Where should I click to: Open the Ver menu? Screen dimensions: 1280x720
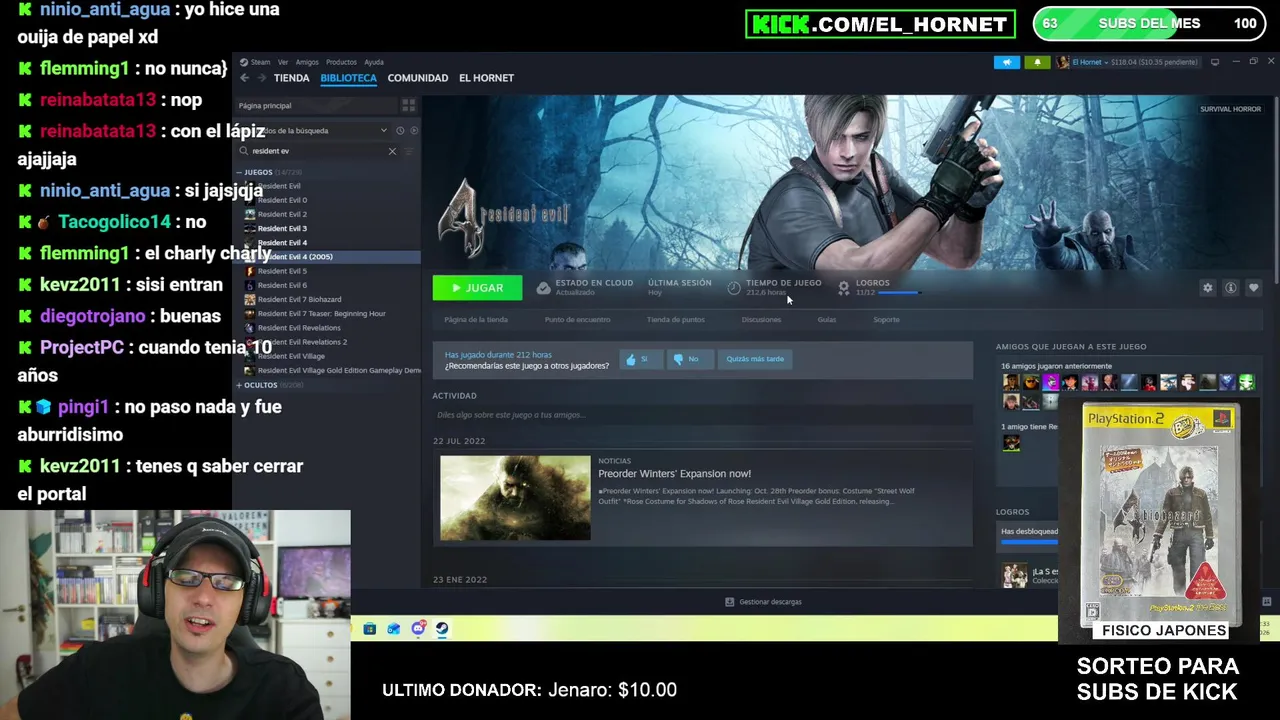tap(283, 62)
